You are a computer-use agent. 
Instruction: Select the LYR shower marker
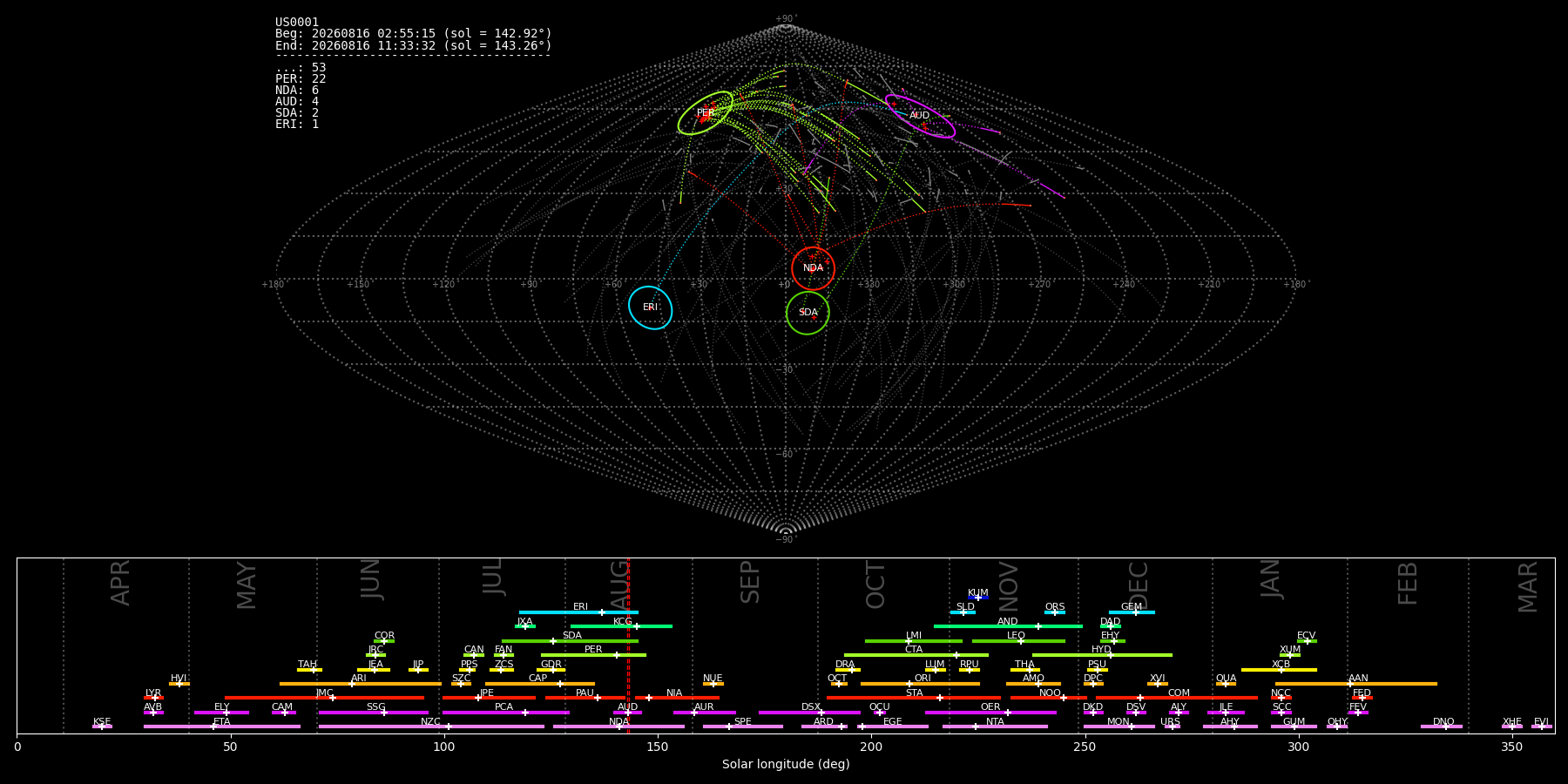pyautogui.click(x=153, y=698)
